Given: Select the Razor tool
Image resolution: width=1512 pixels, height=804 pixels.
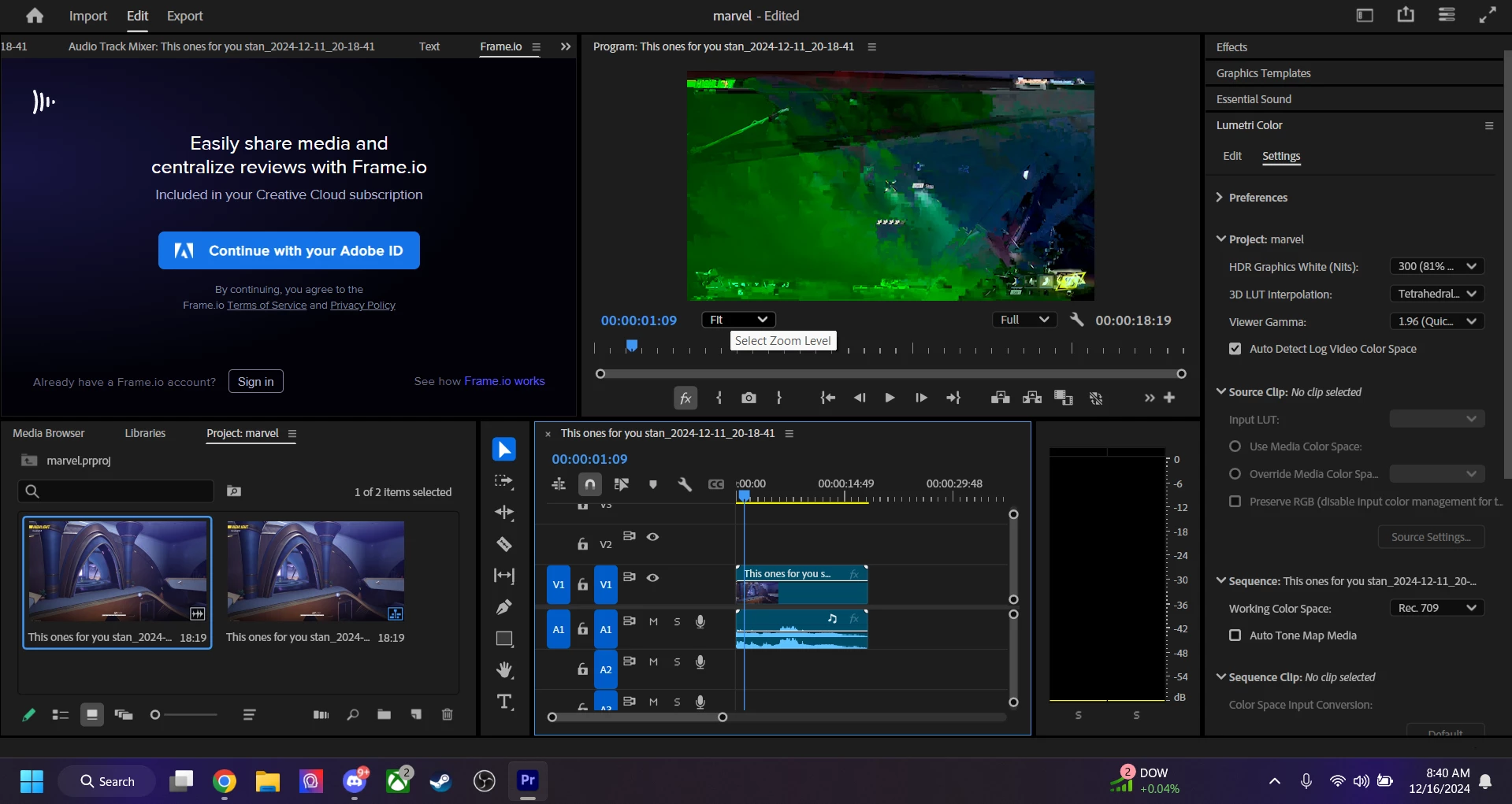Looking at the screenshot, I should coord(504,544).
